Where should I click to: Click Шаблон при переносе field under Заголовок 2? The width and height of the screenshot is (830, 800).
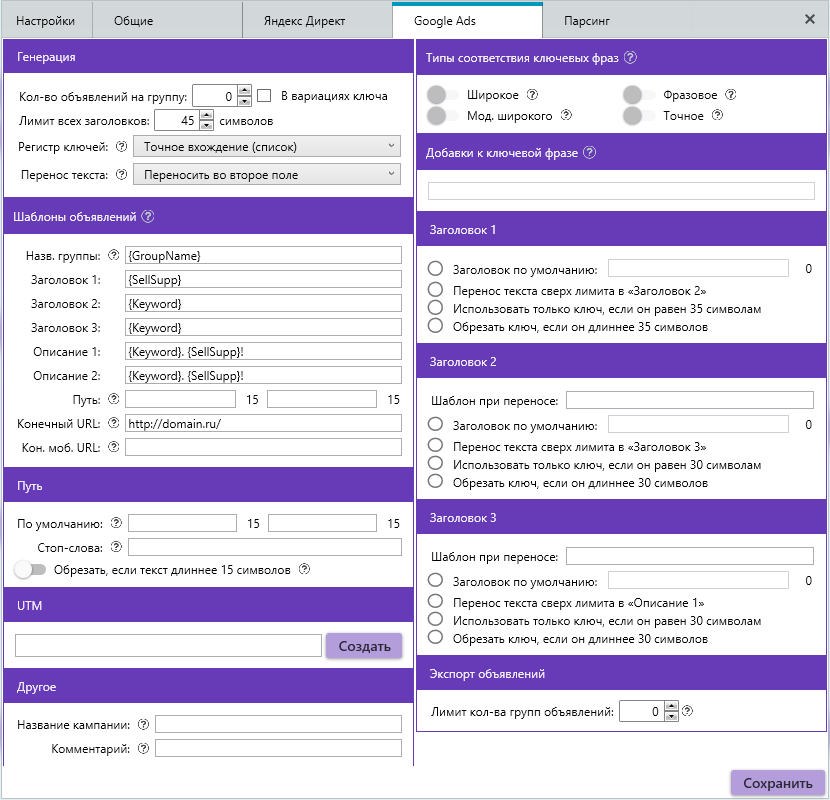[690, 400]
